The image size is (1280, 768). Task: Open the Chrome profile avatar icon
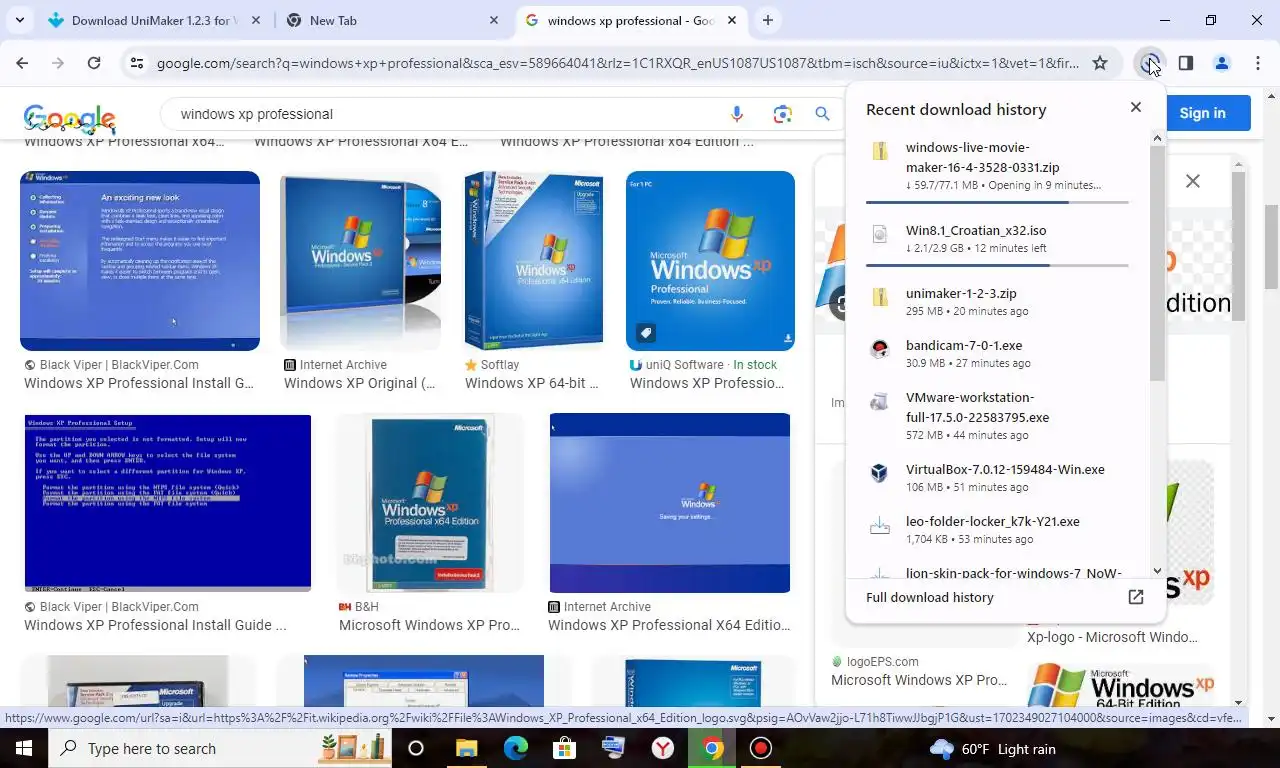1221,63
